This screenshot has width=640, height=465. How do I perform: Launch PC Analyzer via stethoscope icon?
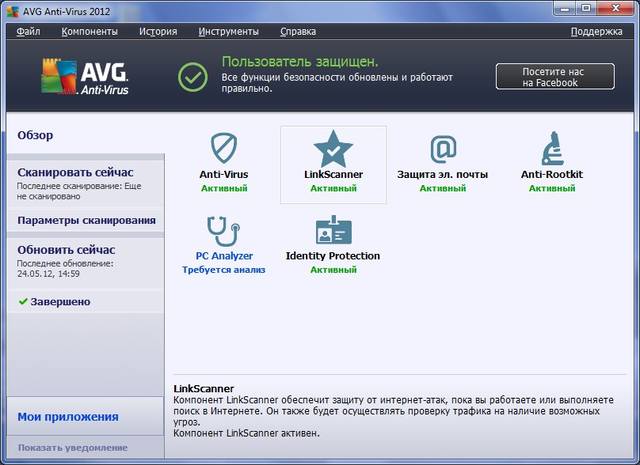pos(223,231)
